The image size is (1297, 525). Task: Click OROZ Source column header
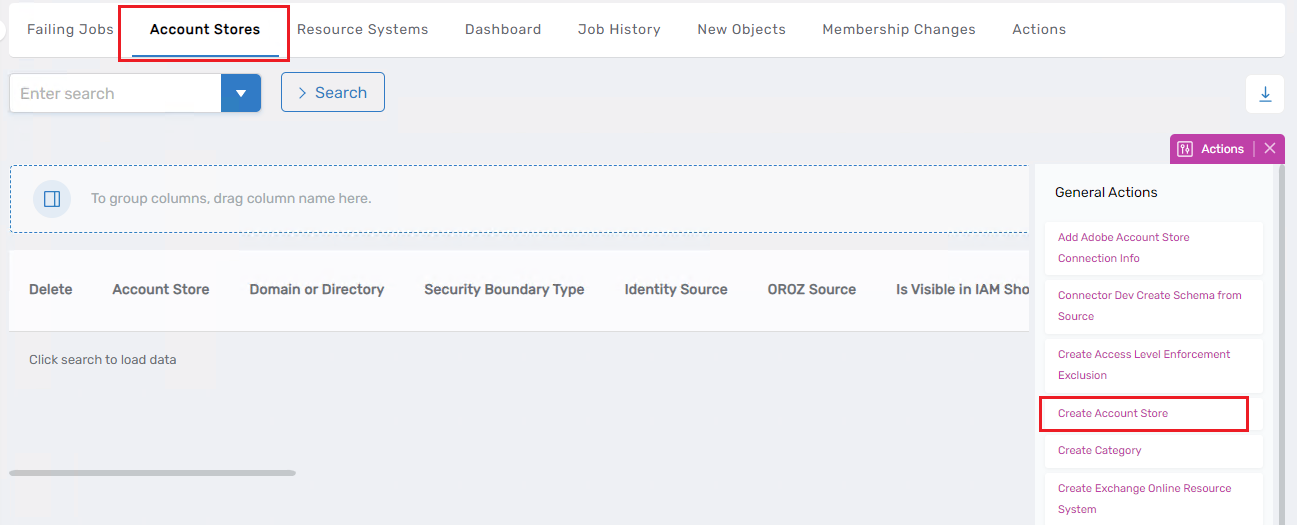click(812, 289)
